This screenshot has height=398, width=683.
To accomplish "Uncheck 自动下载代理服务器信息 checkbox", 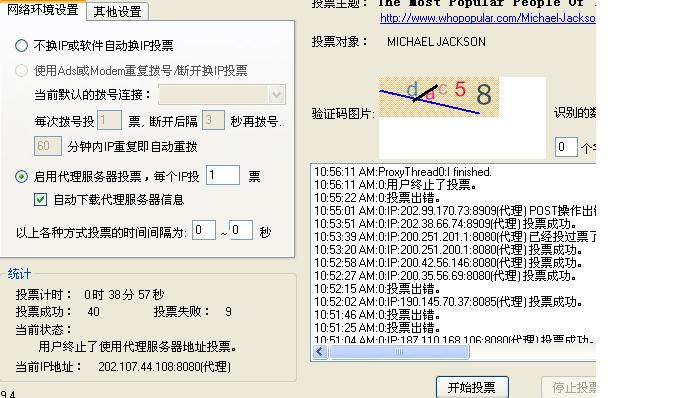I will point(41,199).
